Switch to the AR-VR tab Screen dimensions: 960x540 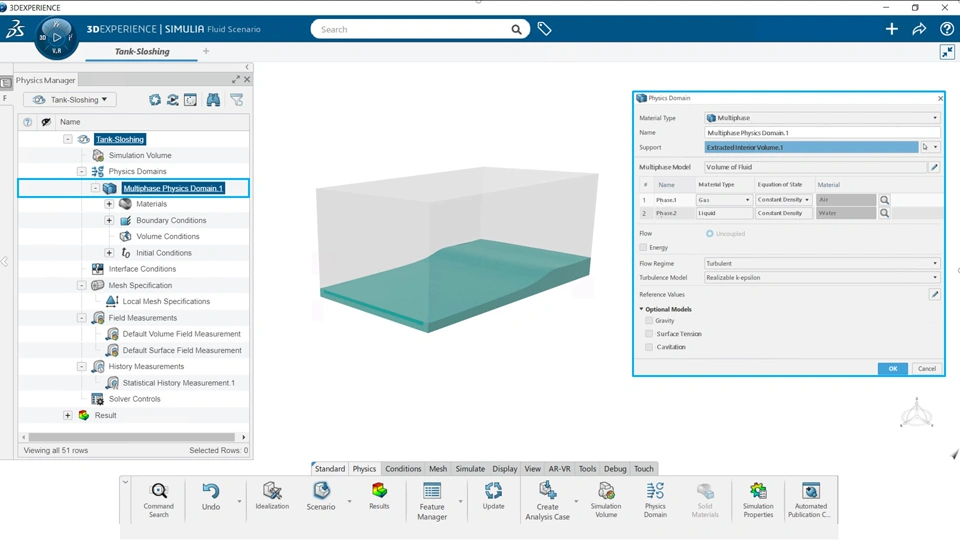559,468
